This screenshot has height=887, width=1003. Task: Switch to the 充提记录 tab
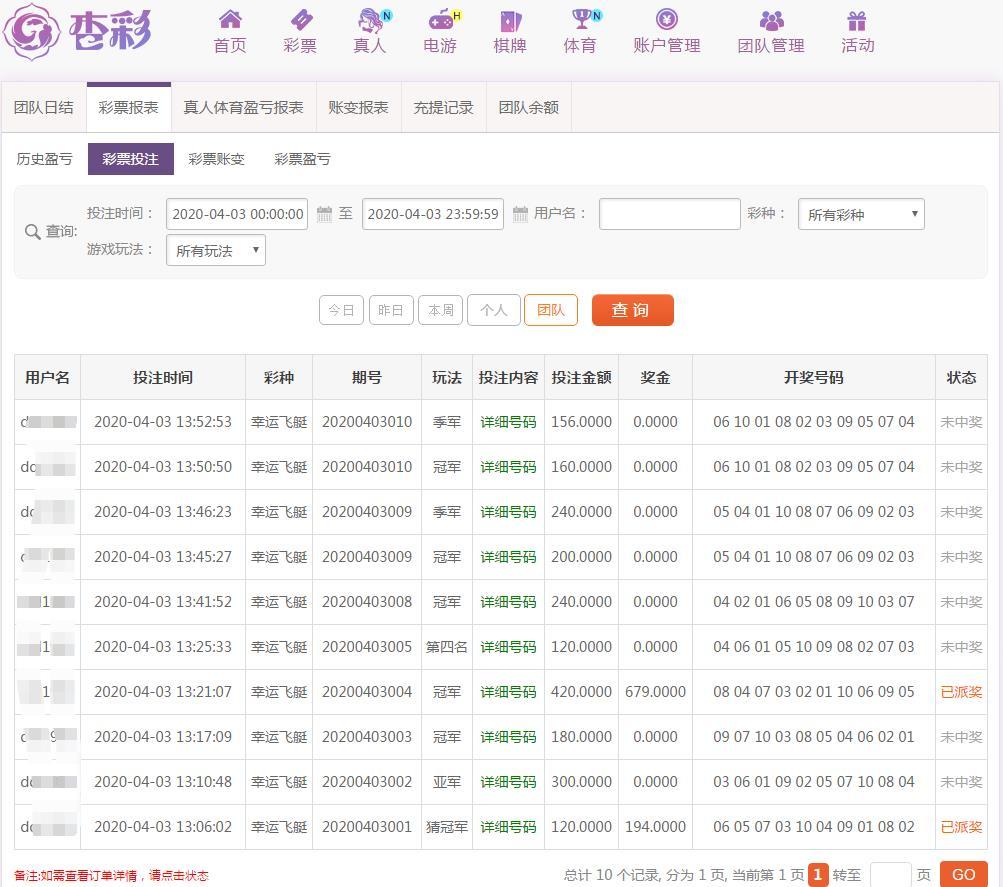(443, 107)
